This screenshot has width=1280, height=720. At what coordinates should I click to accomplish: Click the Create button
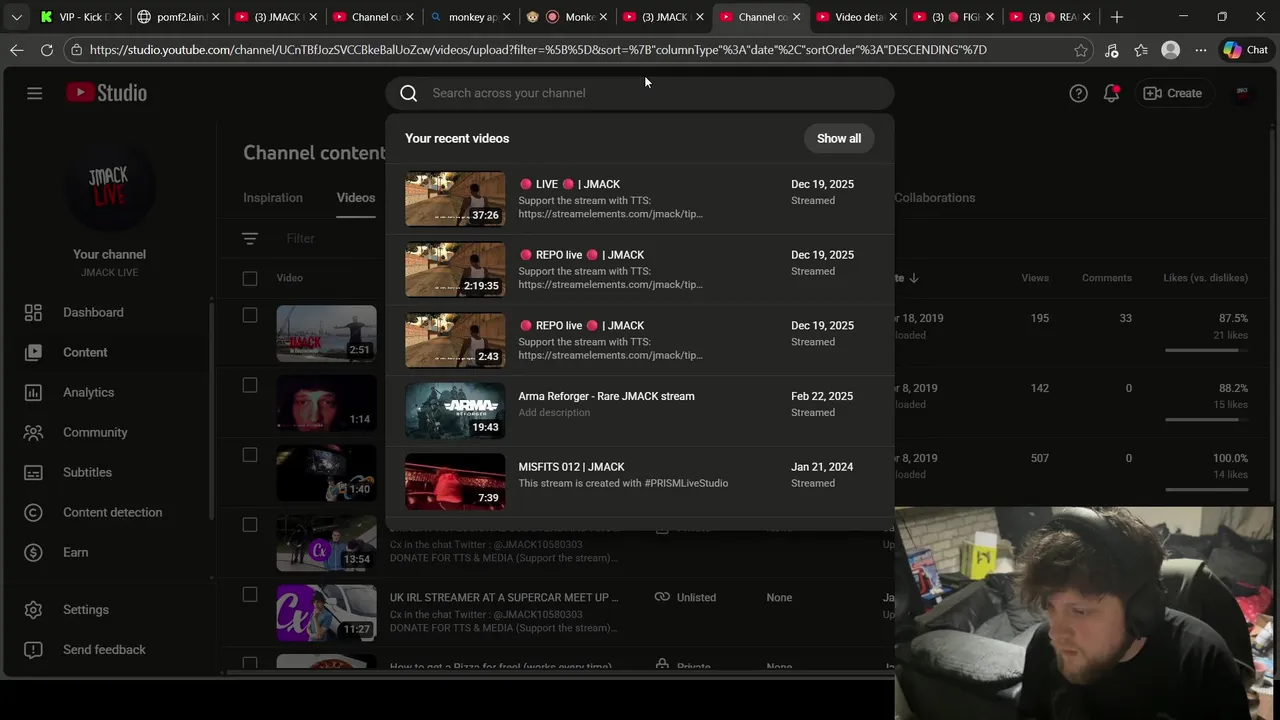click(1172, 93)
